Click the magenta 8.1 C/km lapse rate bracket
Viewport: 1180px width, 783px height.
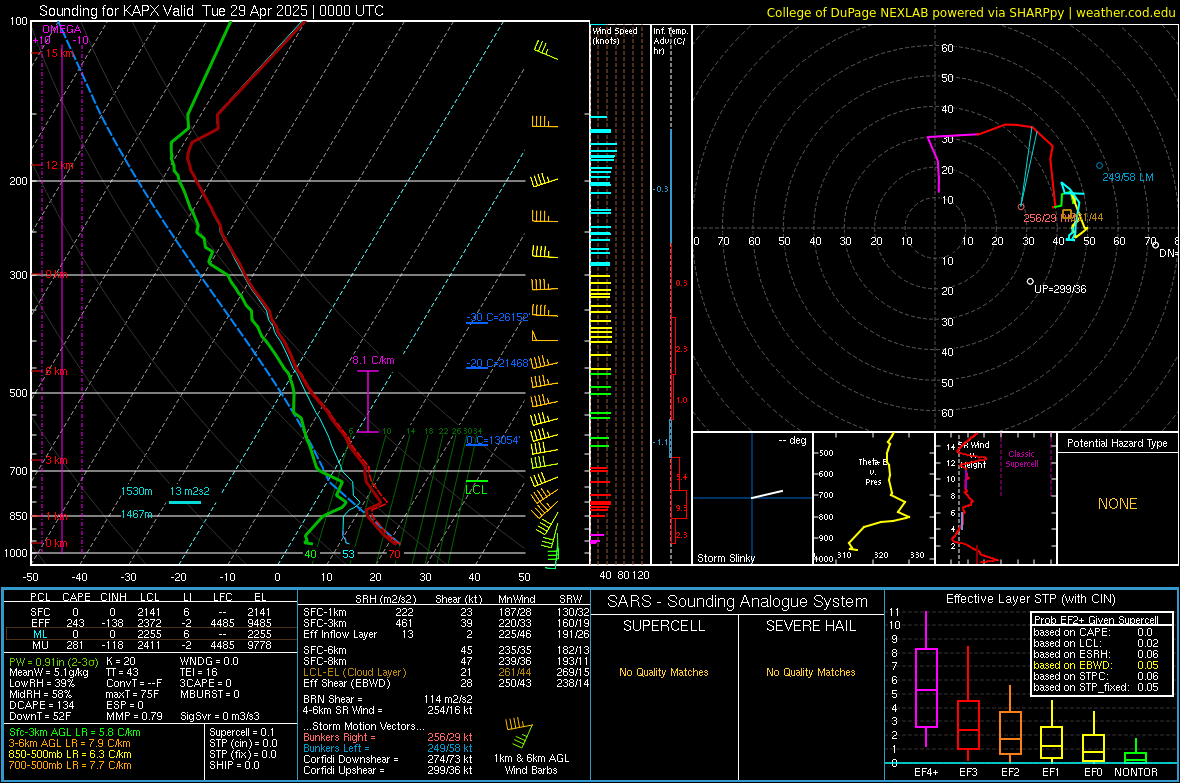[367, 401]
